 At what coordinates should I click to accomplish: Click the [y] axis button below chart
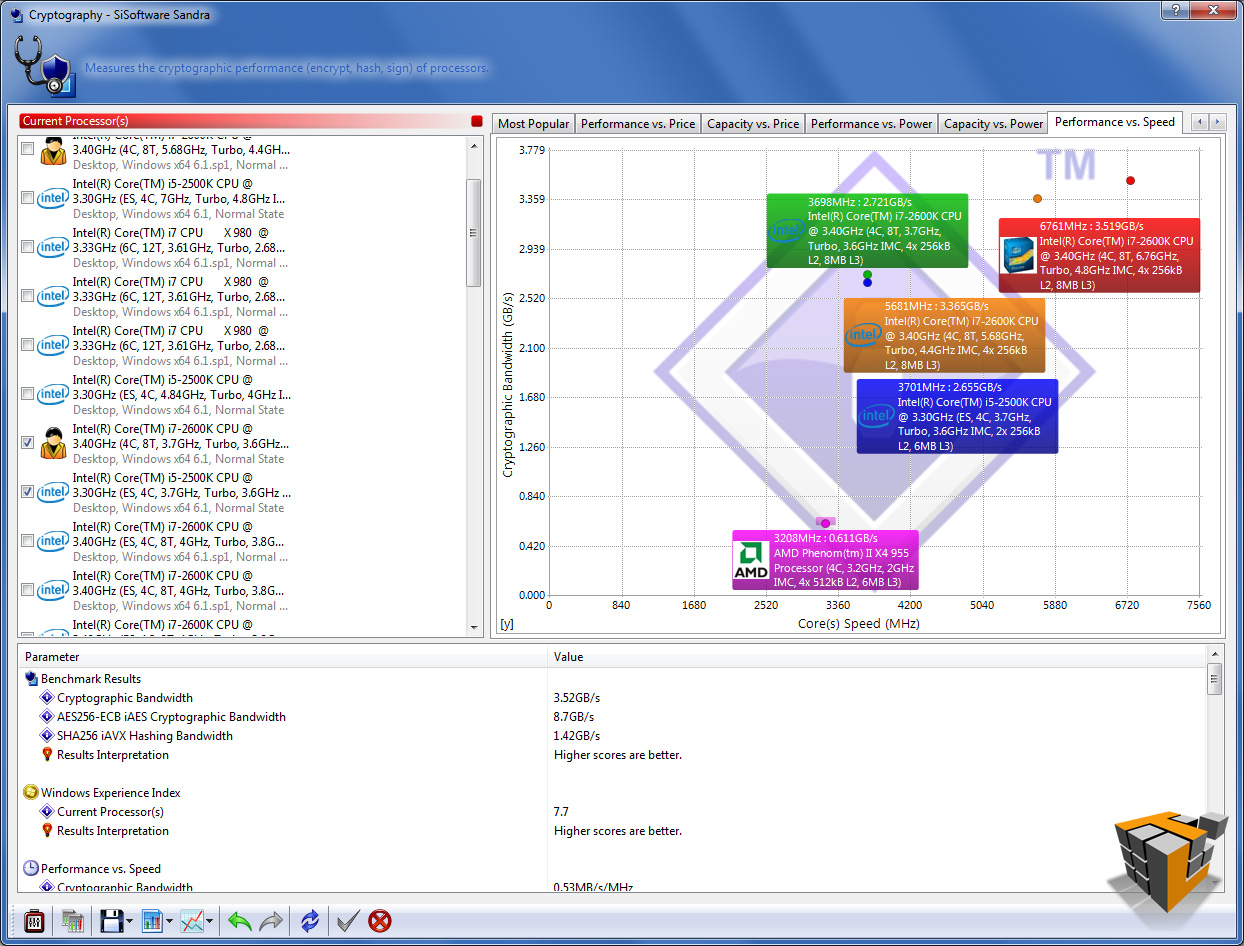pyautogui.click(x=507, y=624)
